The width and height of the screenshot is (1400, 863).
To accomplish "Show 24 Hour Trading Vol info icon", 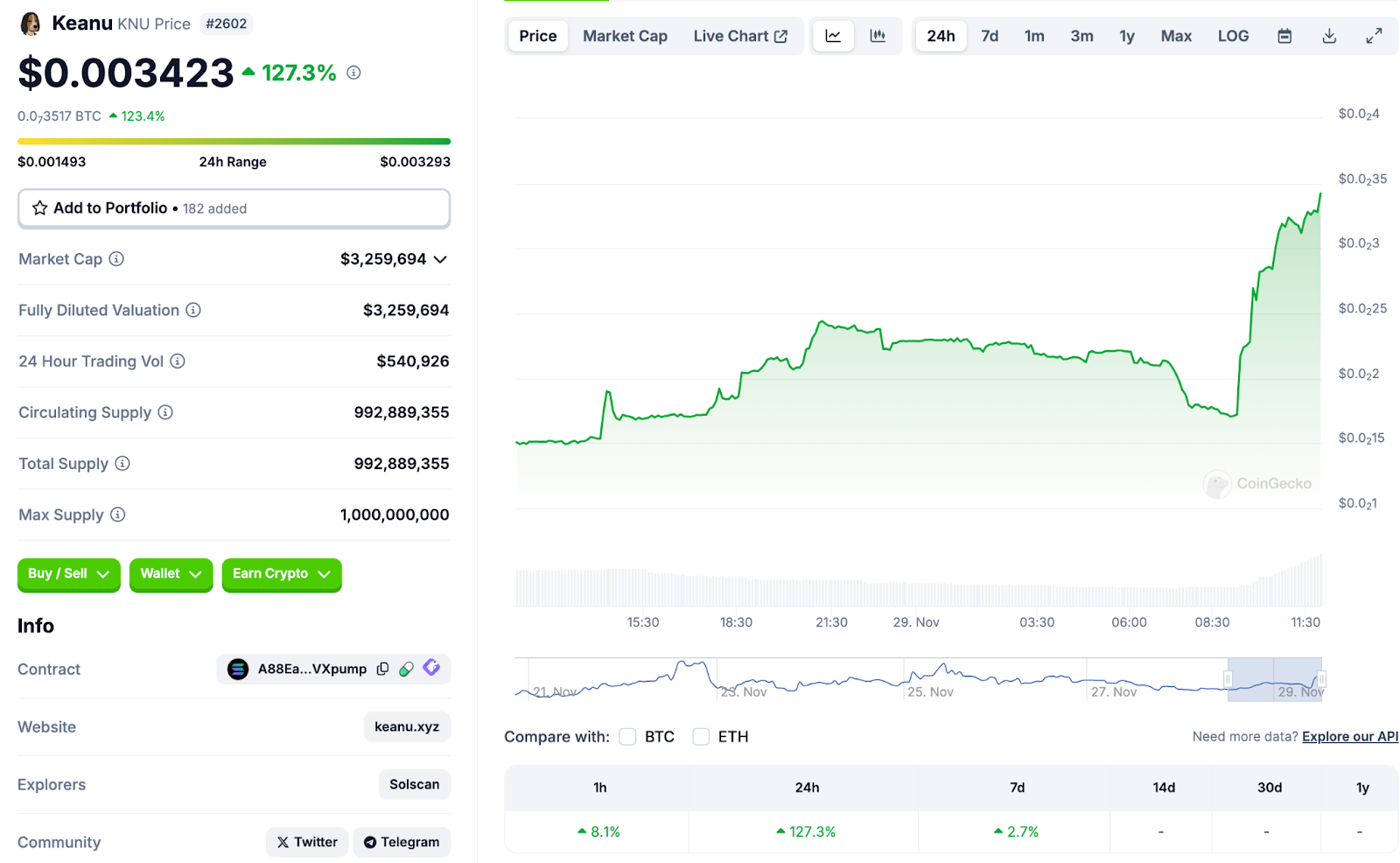I will tap(178, 361).
